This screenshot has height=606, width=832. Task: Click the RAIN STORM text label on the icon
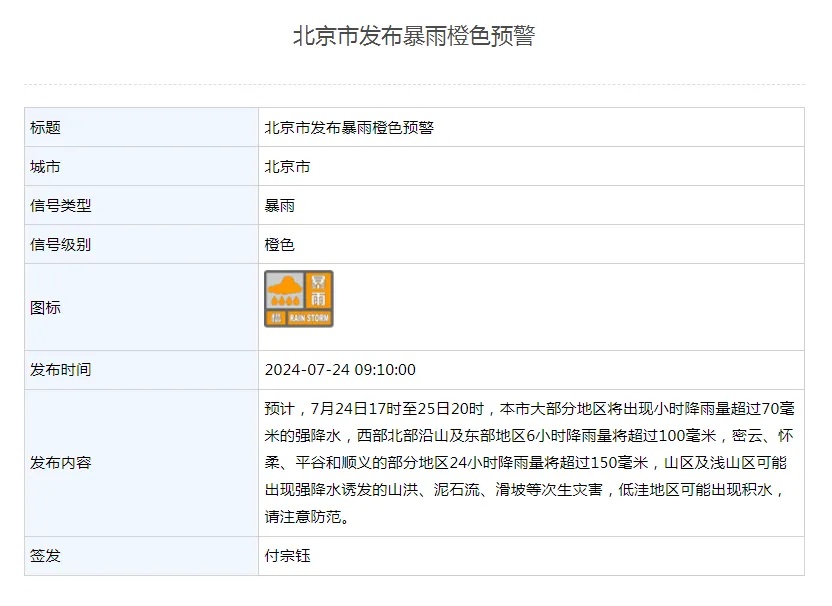coord(310,317)
